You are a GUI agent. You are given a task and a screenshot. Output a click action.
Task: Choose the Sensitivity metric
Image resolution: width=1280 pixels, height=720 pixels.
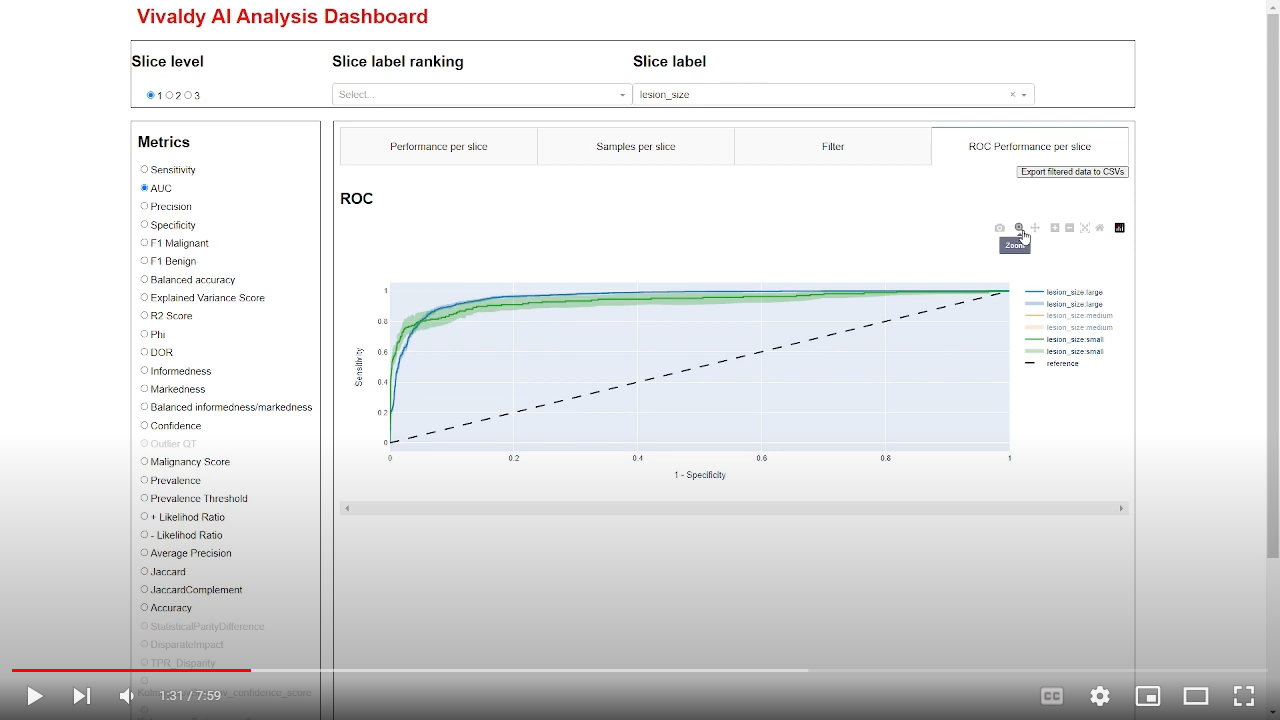145,170
